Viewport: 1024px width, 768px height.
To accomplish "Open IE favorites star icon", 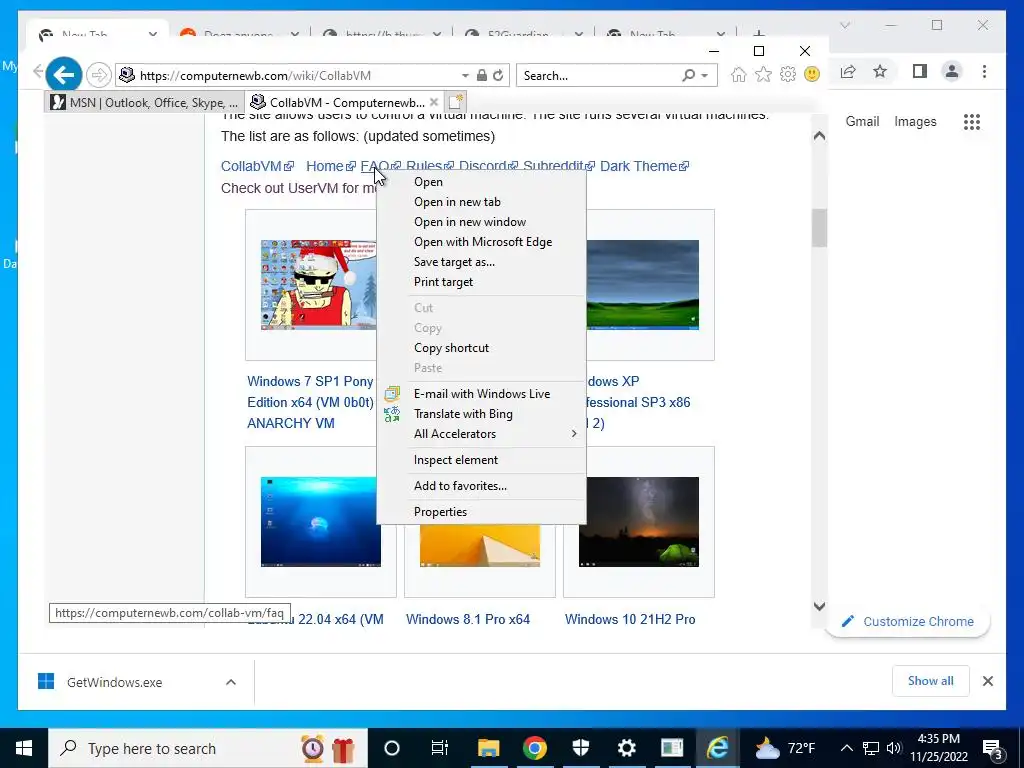I will 763,74.
